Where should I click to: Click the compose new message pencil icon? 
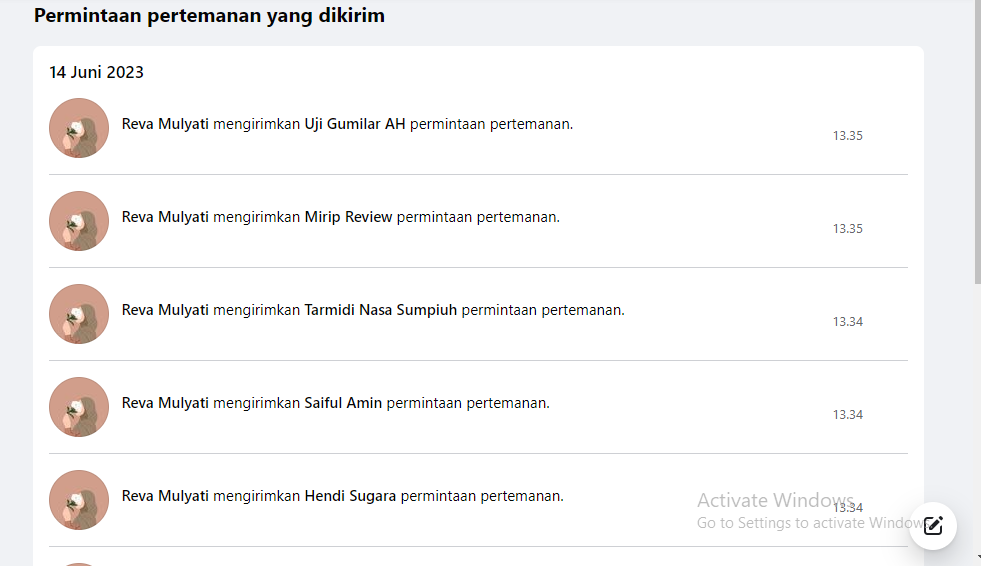pos(933,525)
